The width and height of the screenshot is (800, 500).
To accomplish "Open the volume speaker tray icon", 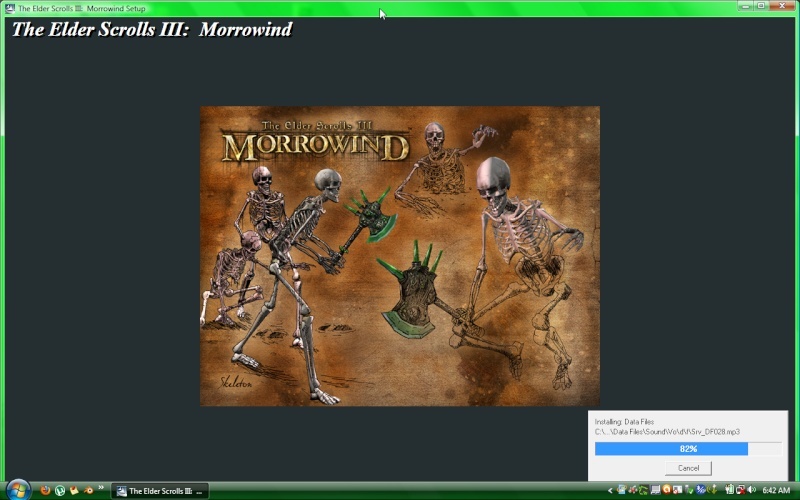I will pos(752,490).
